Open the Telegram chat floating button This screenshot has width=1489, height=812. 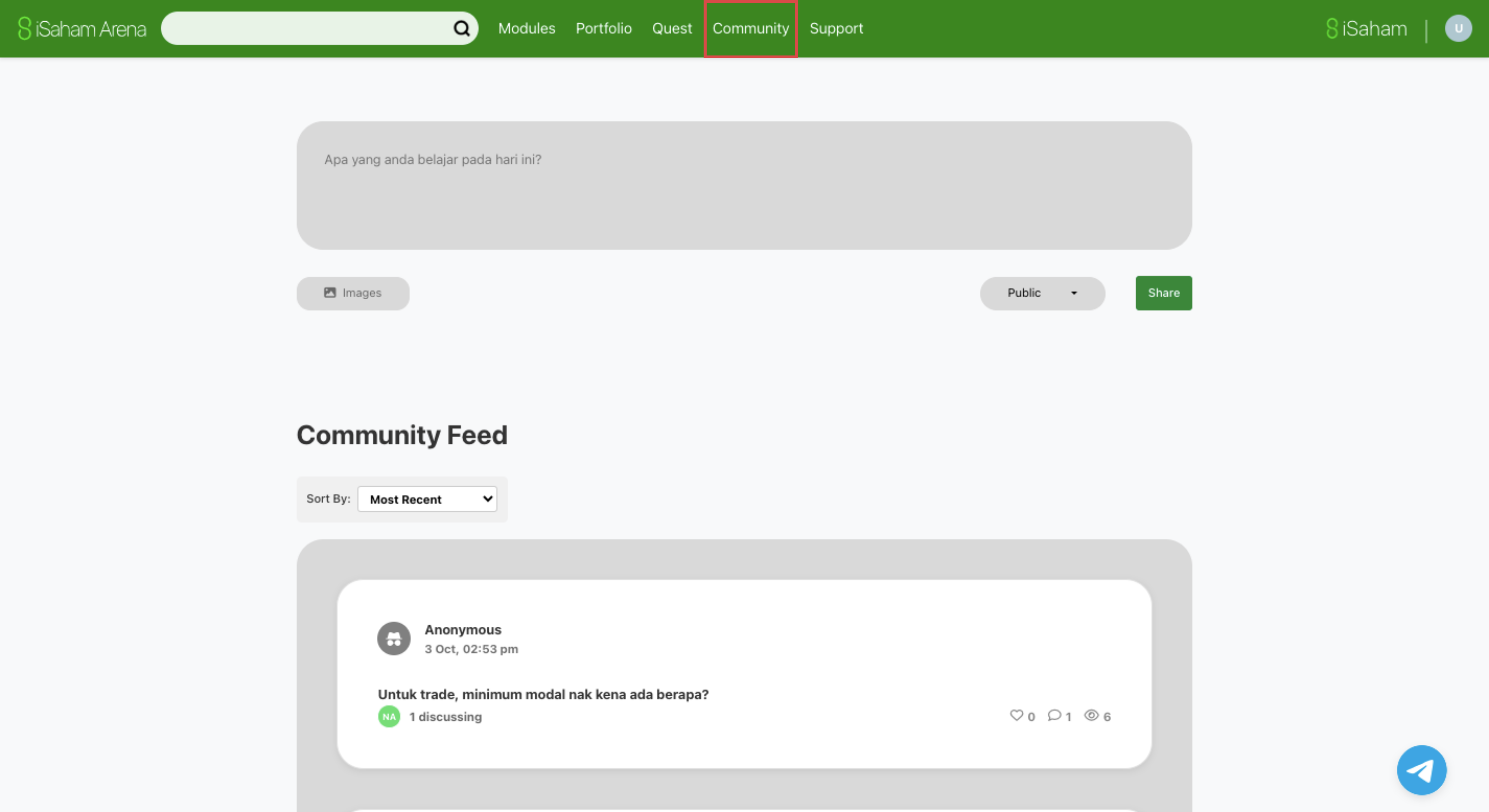(1421, 770)
